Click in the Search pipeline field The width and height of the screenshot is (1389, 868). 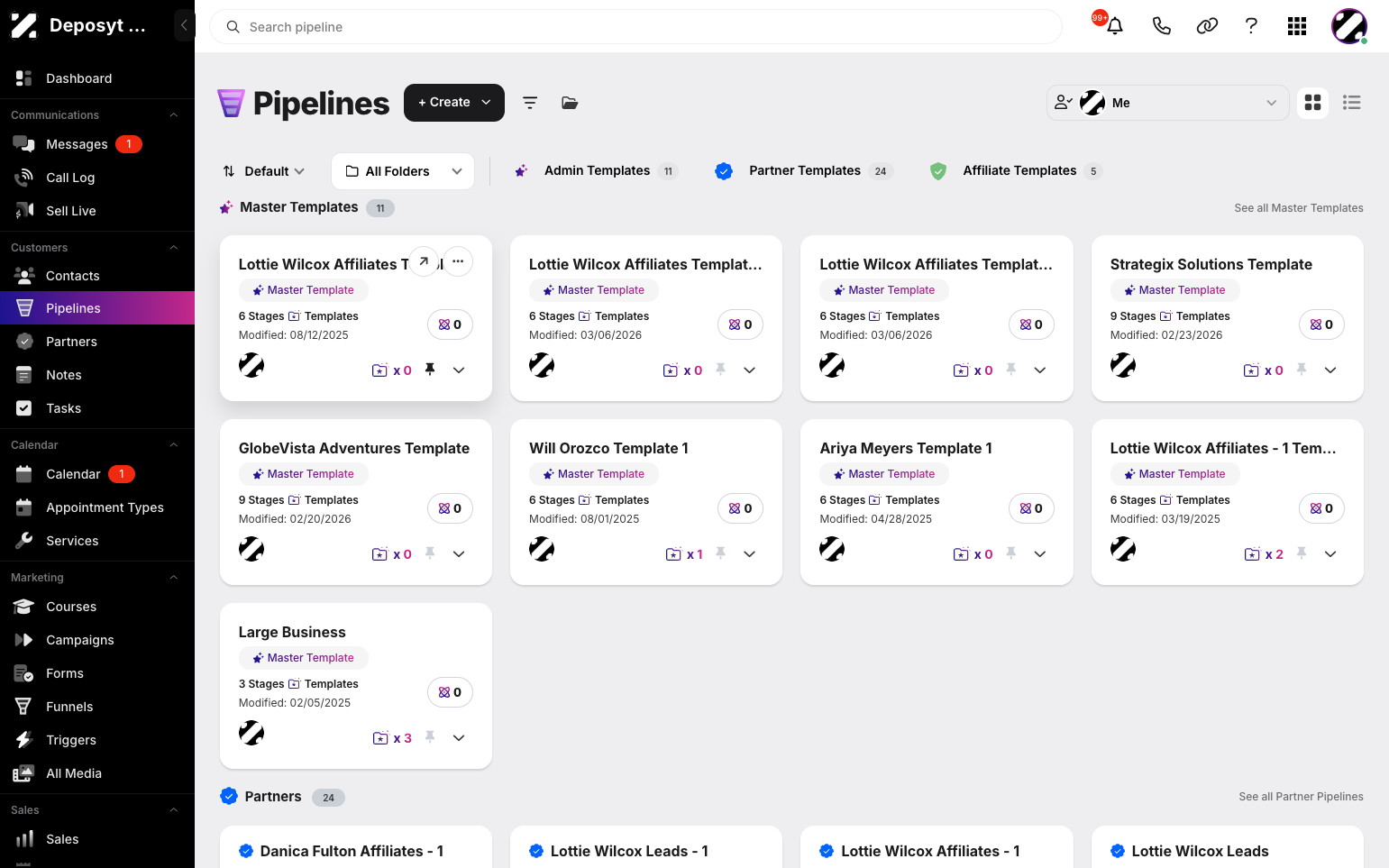[635, 27]
